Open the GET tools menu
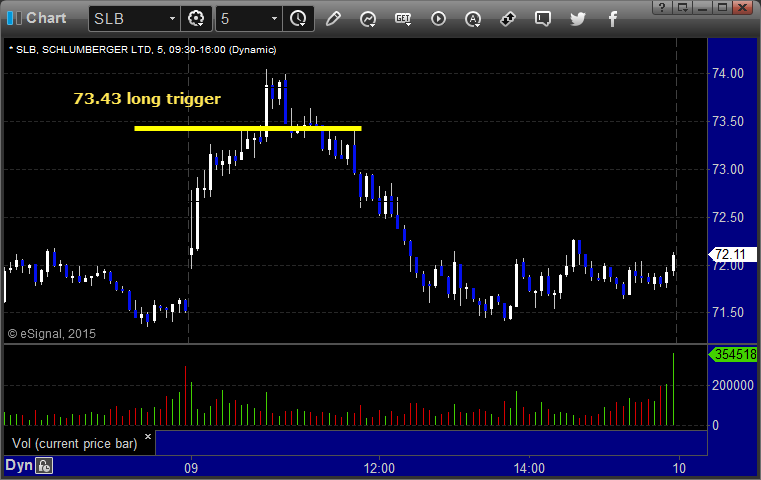The height and width of the screenshot is (480, 761). (403, 19)
